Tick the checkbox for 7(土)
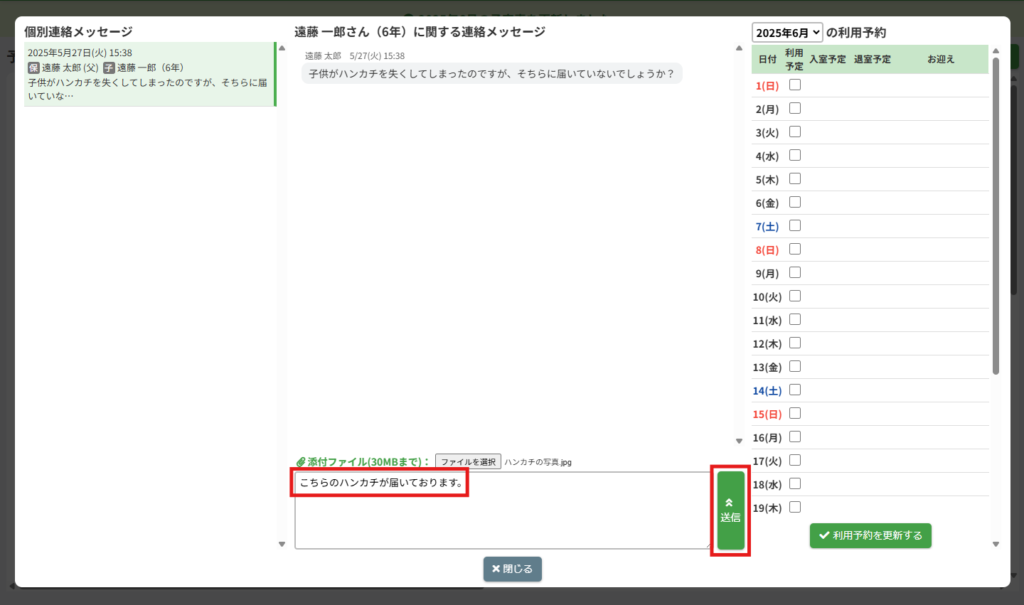This screenshot has height=605, width=1024. [795, 226]
